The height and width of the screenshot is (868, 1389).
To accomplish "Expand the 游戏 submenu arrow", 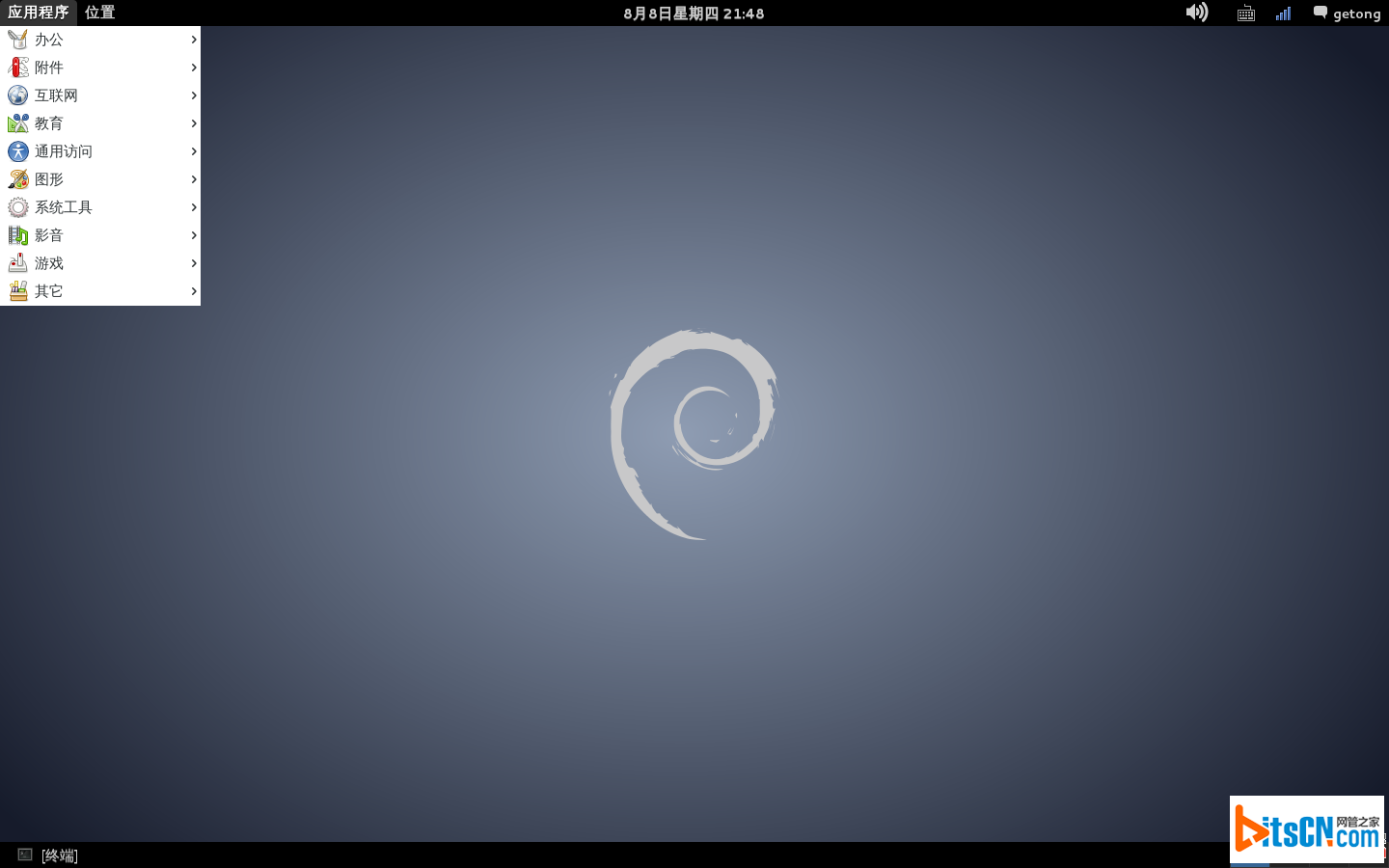I will point(194,263).
